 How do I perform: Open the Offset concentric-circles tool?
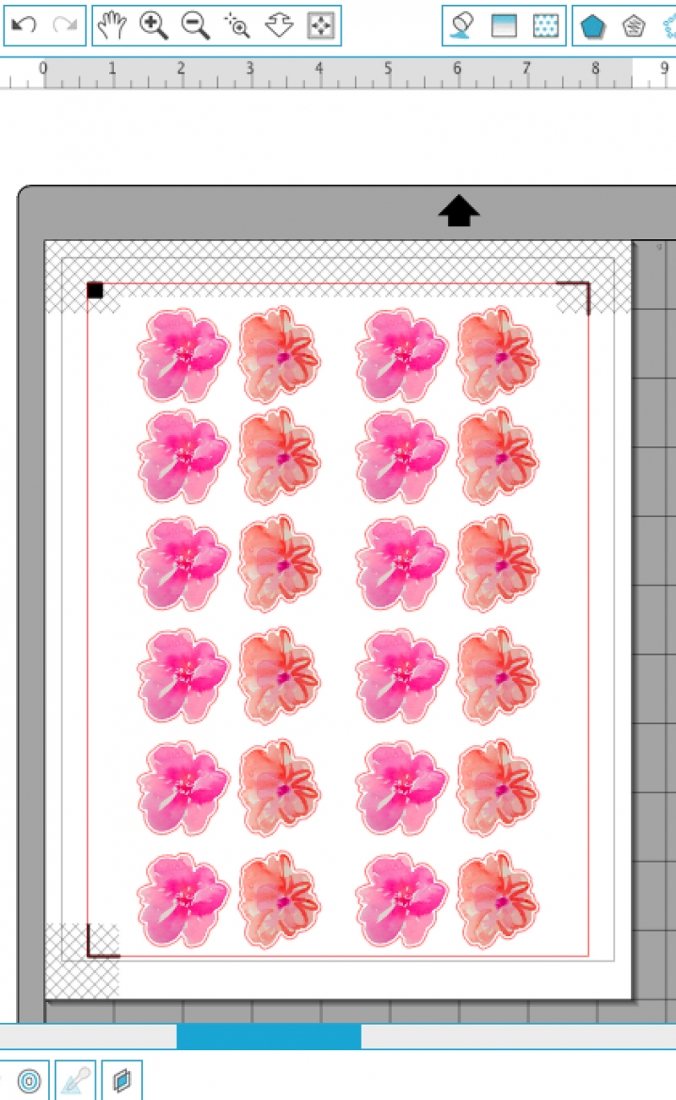click(29, 1081)
